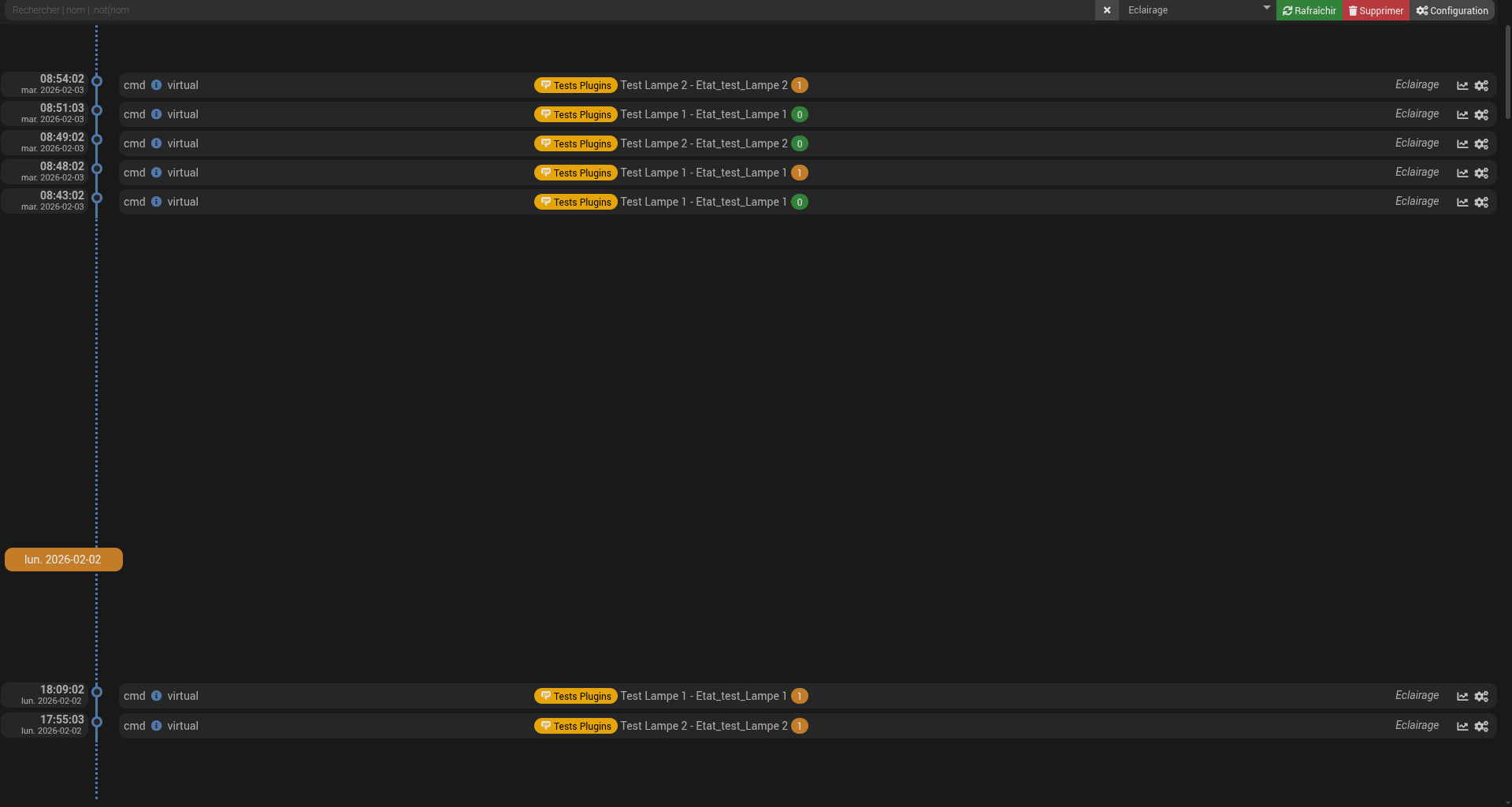Open configuration gears for 08:48:02 event
The image size is (1512, 807).
tap(1481, 173)
